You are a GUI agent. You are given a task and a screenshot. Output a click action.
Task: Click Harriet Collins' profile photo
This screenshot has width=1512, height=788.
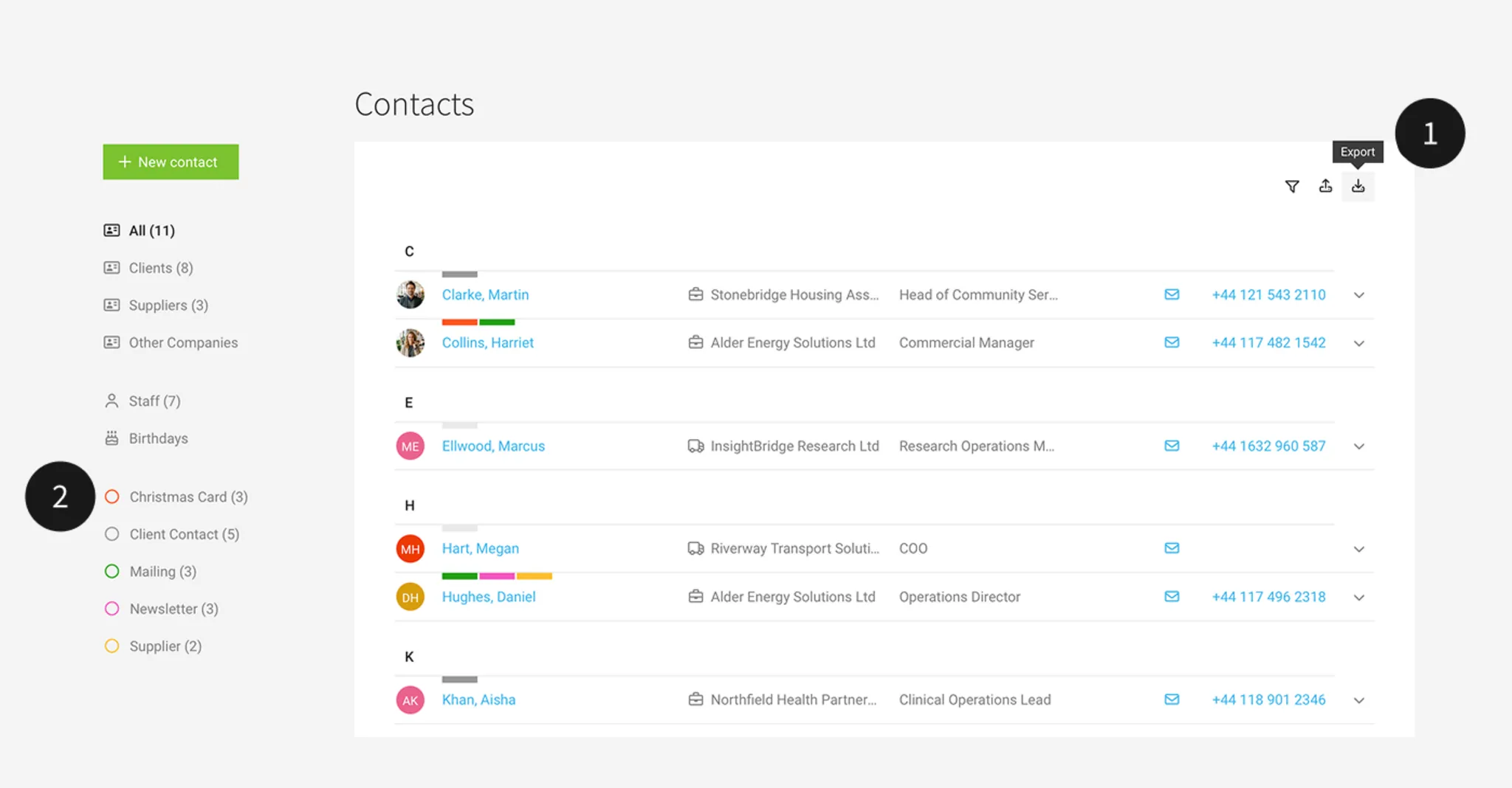click(x=410, y=342)
